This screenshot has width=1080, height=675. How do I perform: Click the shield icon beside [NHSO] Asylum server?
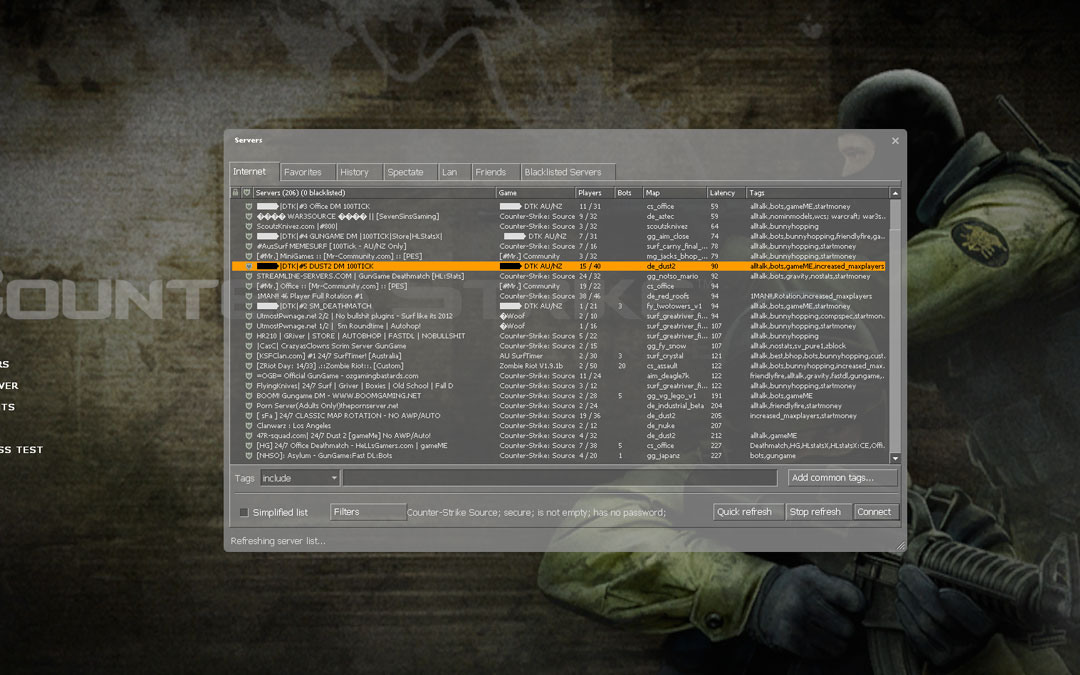click(249, 455)
